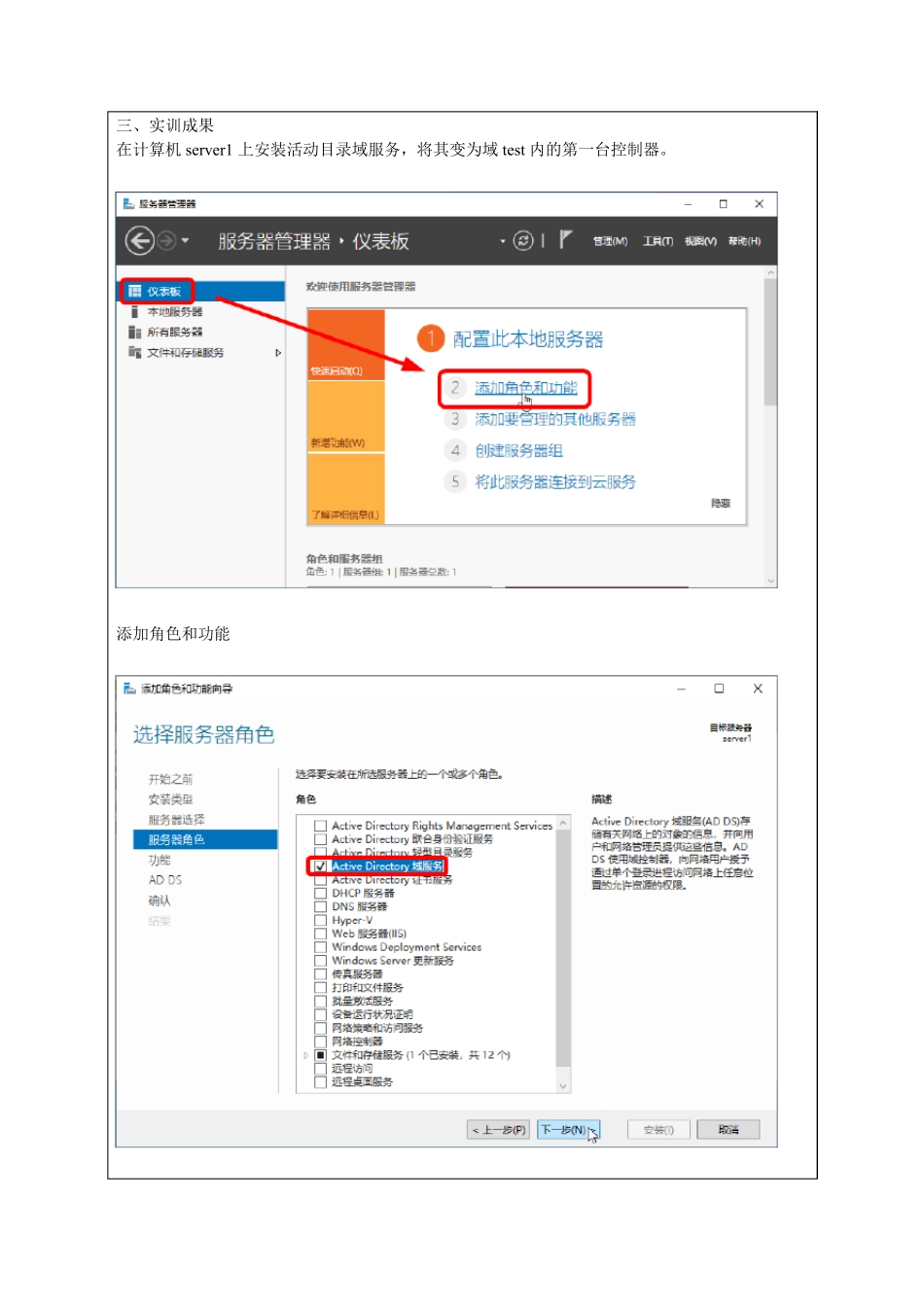Click the 本地服务器 server icon
The image size is (924, 1307).
click(x=134, y=312)
